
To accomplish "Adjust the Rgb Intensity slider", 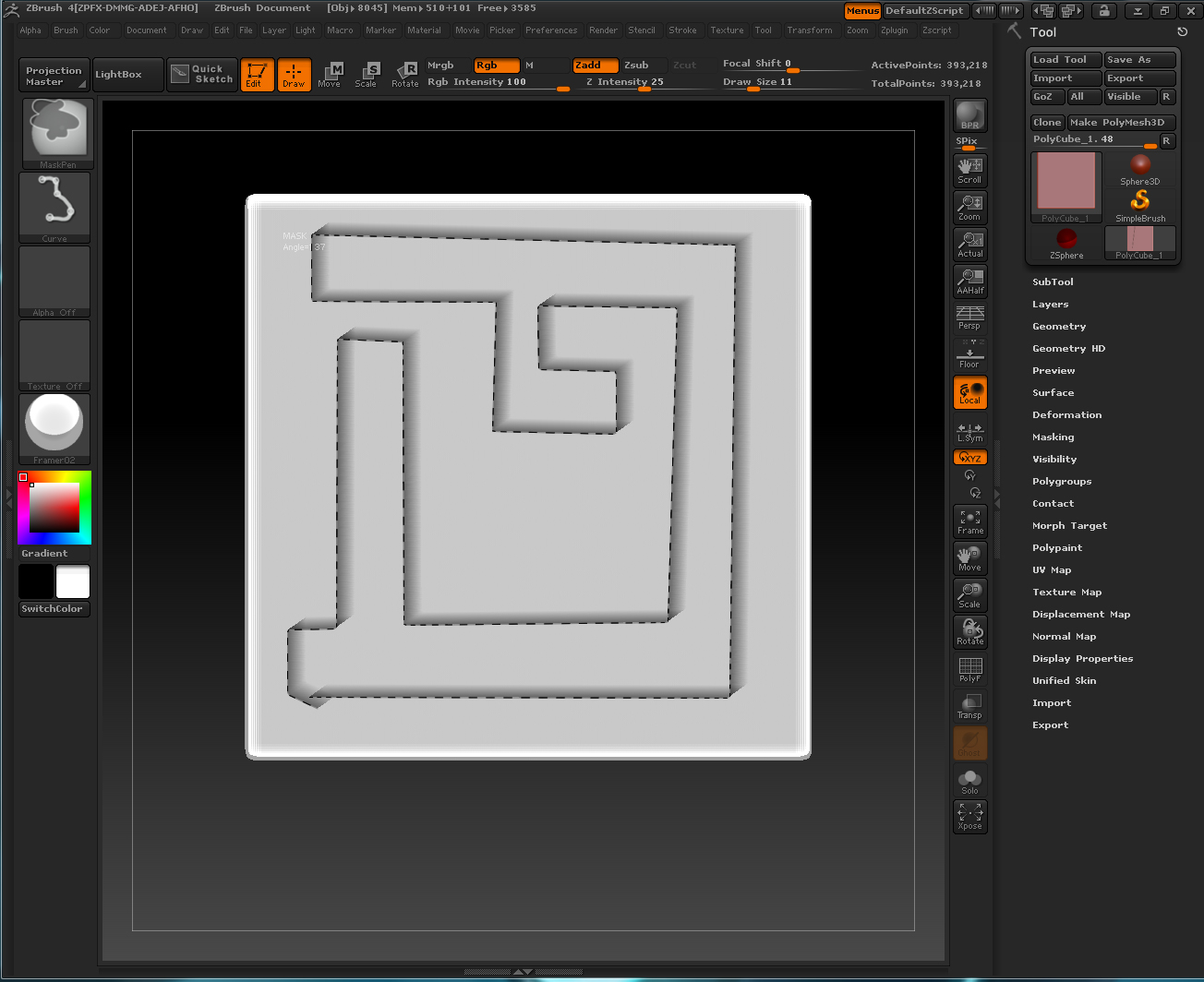I will point(499,83).
